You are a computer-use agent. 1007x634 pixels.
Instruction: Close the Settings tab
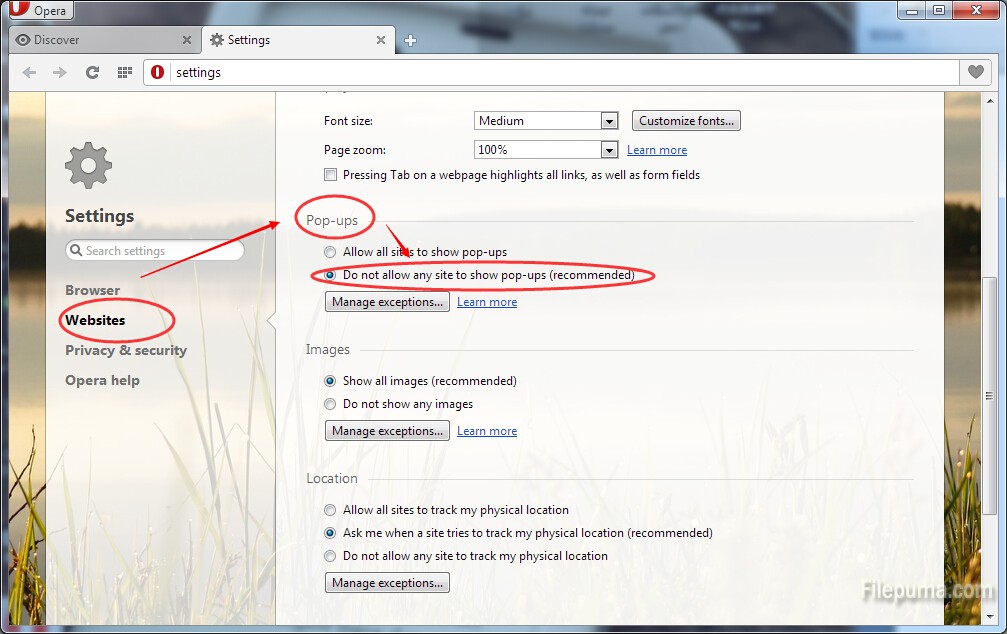[381, 40]
